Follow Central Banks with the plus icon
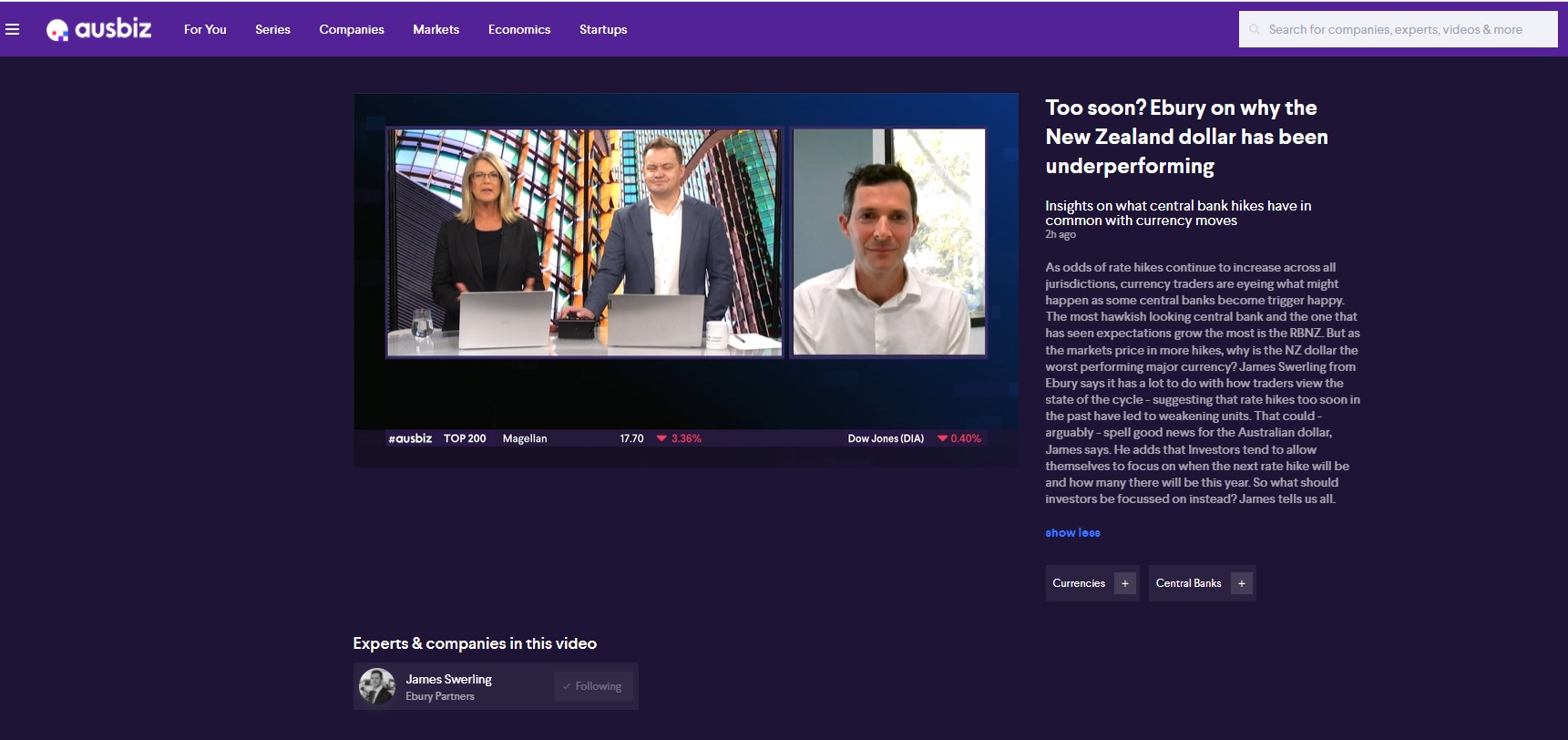The width and height of the screenshot is (1568, 740). click(1242, 583)
